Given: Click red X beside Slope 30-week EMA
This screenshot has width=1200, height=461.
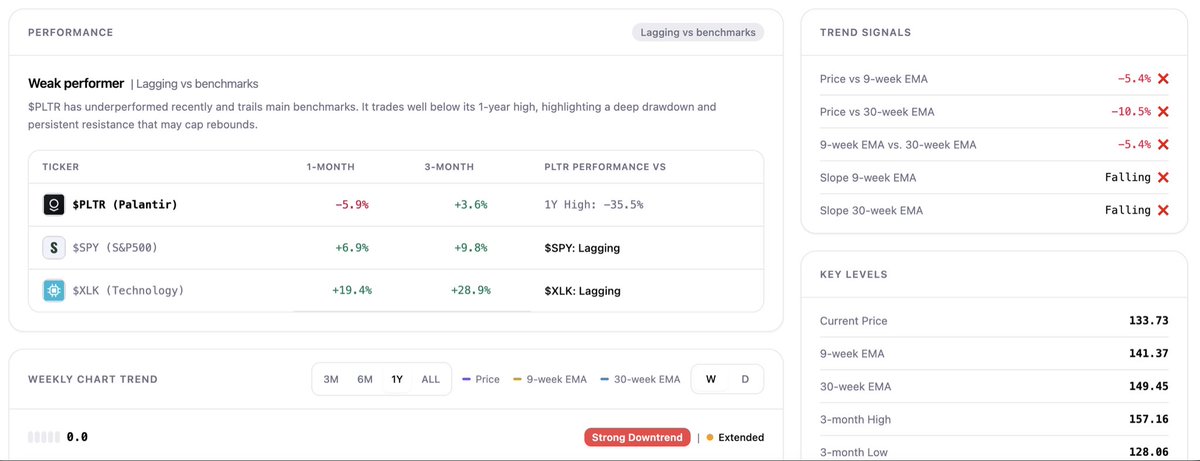Looking at the screenshot, I should click(1162, 211).
